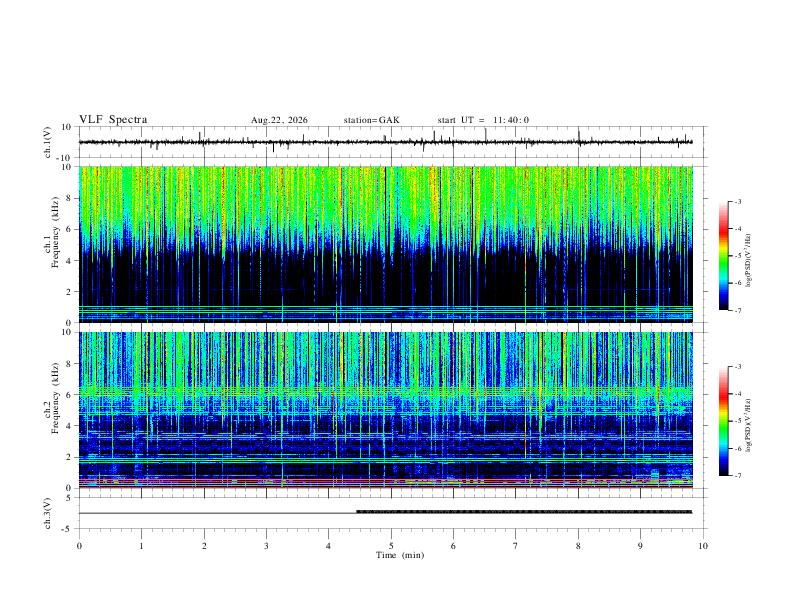Screen dimensions: 792x612
Task: Click the ch.2 spectrogram color scale bar
Action: tap(723, 421)
